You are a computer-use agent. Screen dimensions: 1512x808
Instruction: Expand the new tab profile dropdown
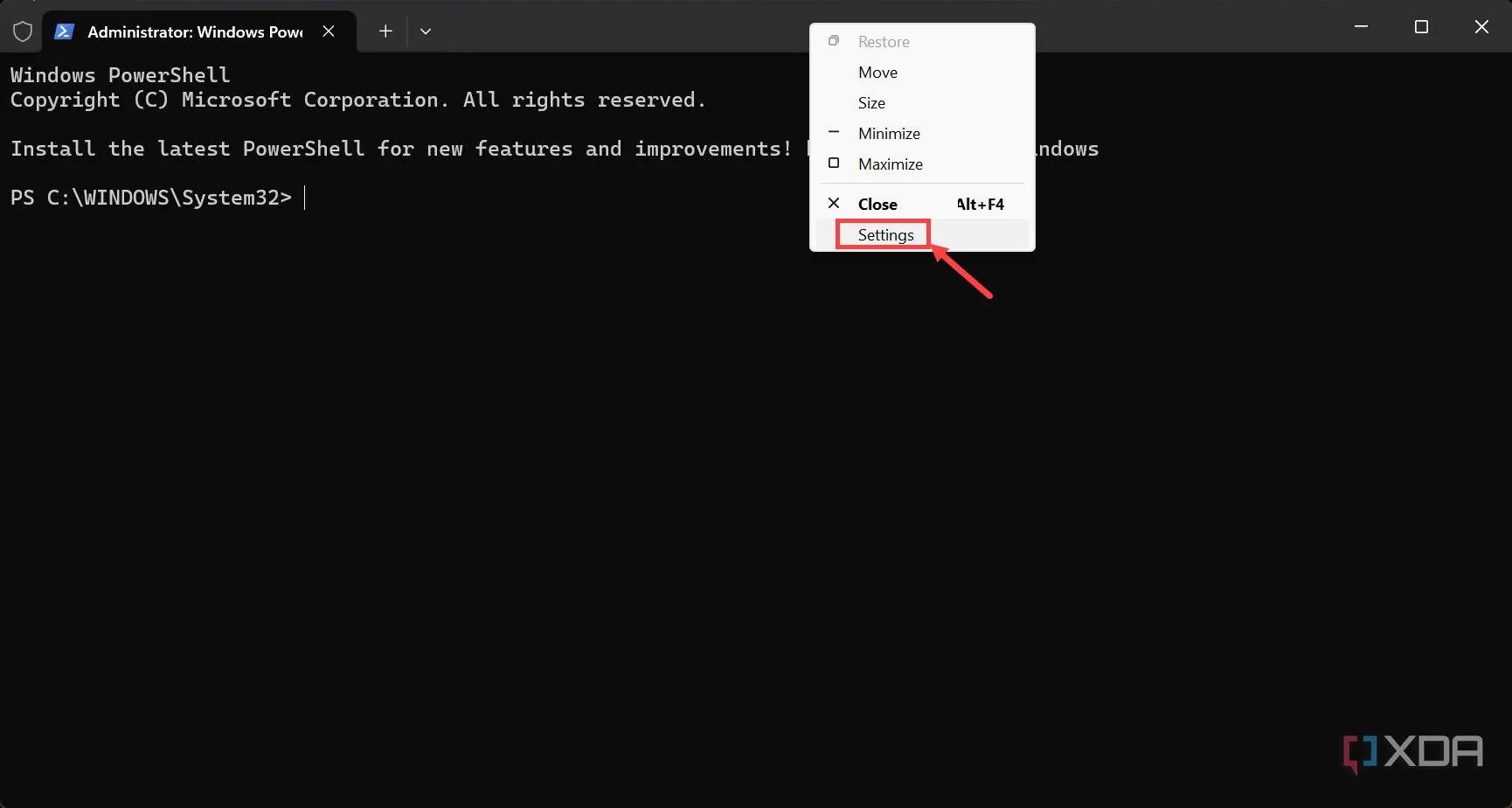point(426,31)
